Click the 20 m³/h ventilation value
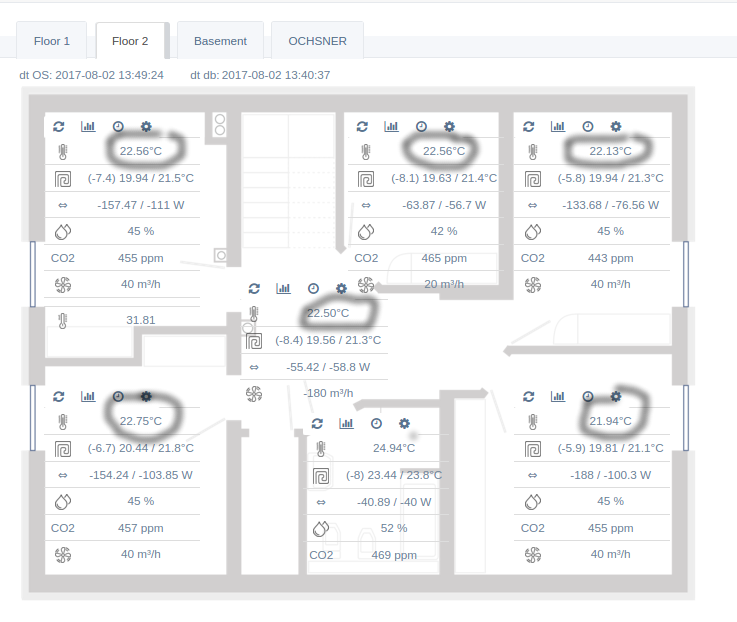Image resolution: width=737 pixels, height=622 pixels. coord(444,284)
